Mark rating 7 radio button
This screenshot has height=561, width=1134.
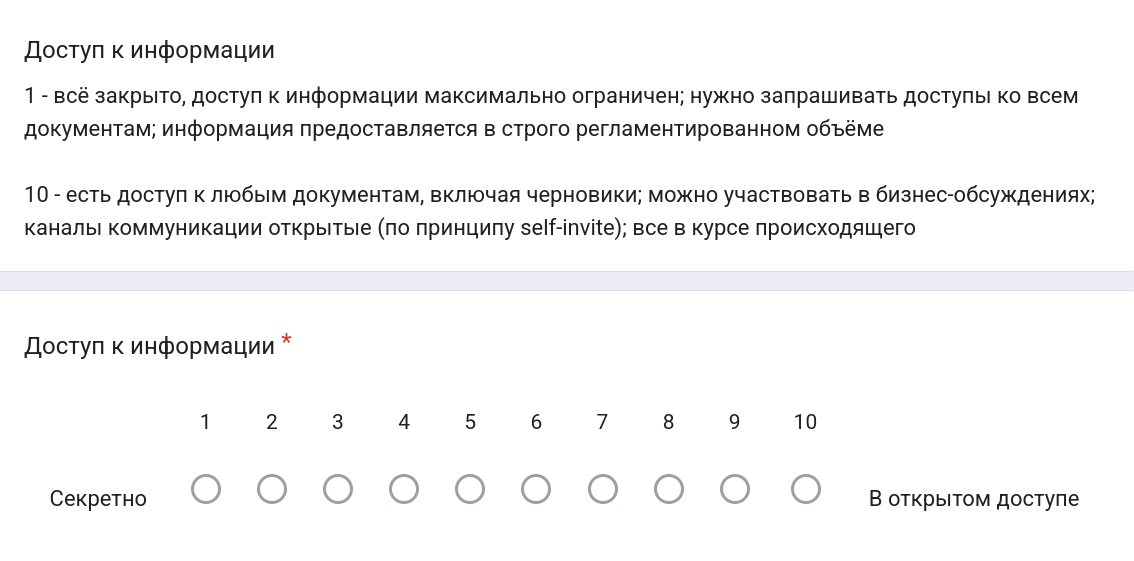pyautogui.click(x=602, y=489)
